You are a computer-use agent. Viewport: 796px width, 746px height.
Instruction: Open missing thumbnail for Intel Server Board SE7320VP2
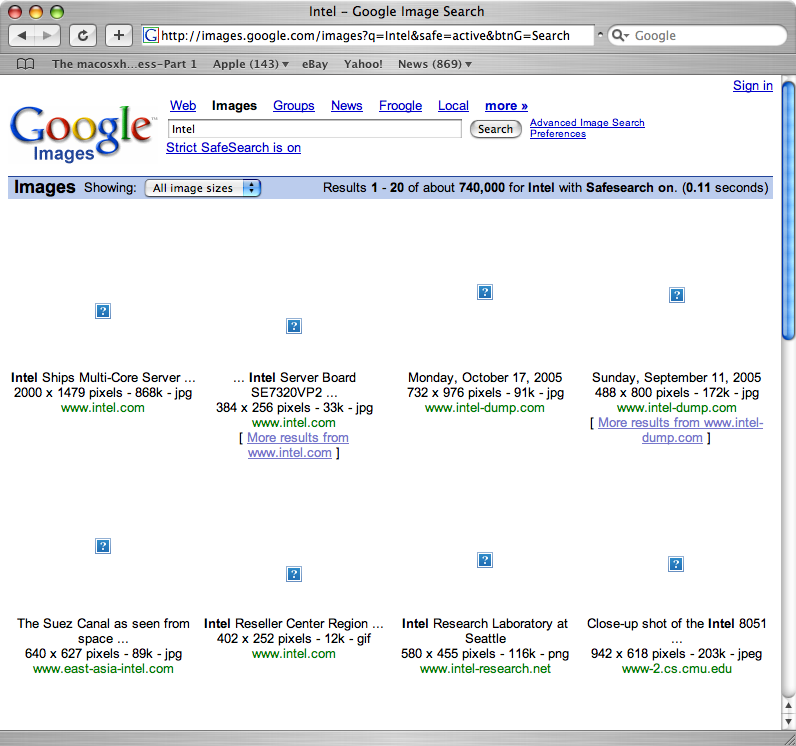[x=294, y=326]
